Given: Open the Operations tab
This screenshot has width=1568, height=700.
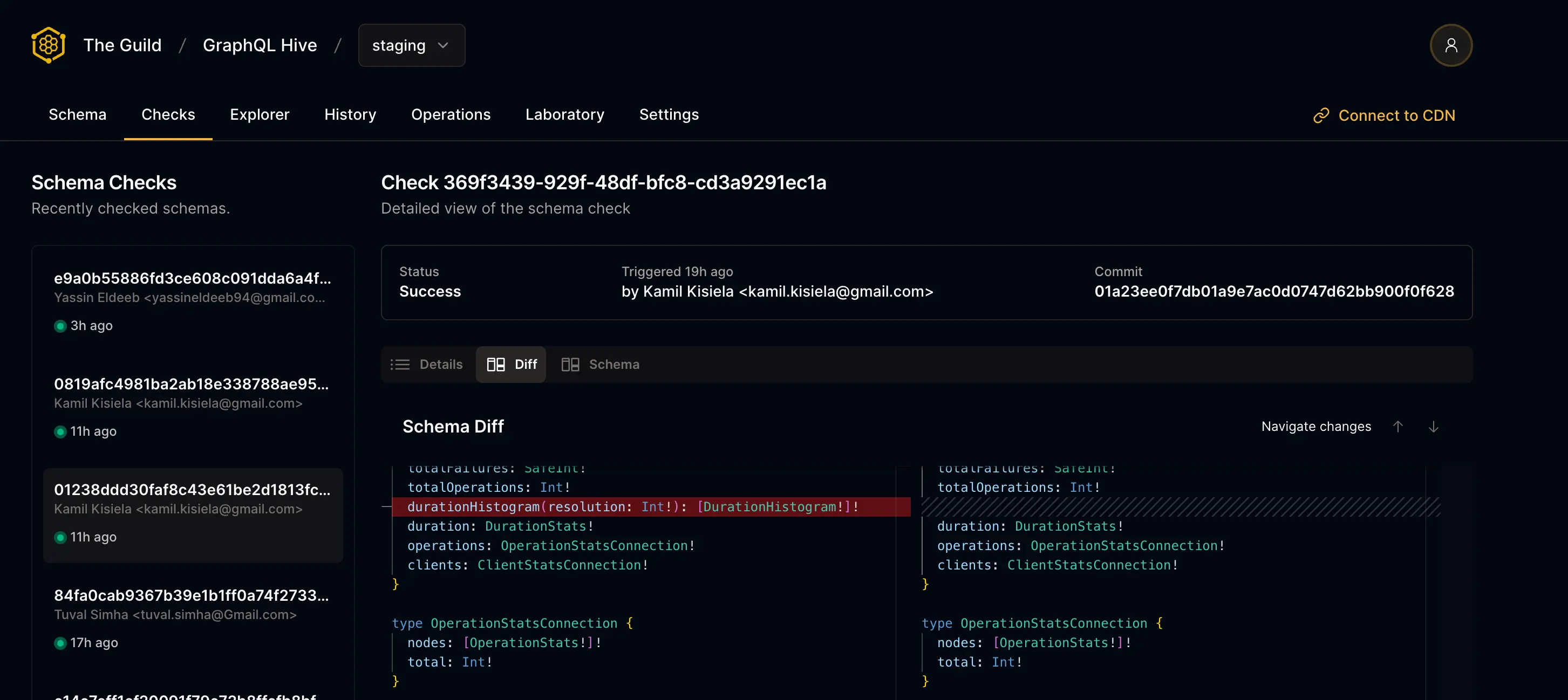Looking at the screenshot, I should pyautogui.click(x=451, y=114).
